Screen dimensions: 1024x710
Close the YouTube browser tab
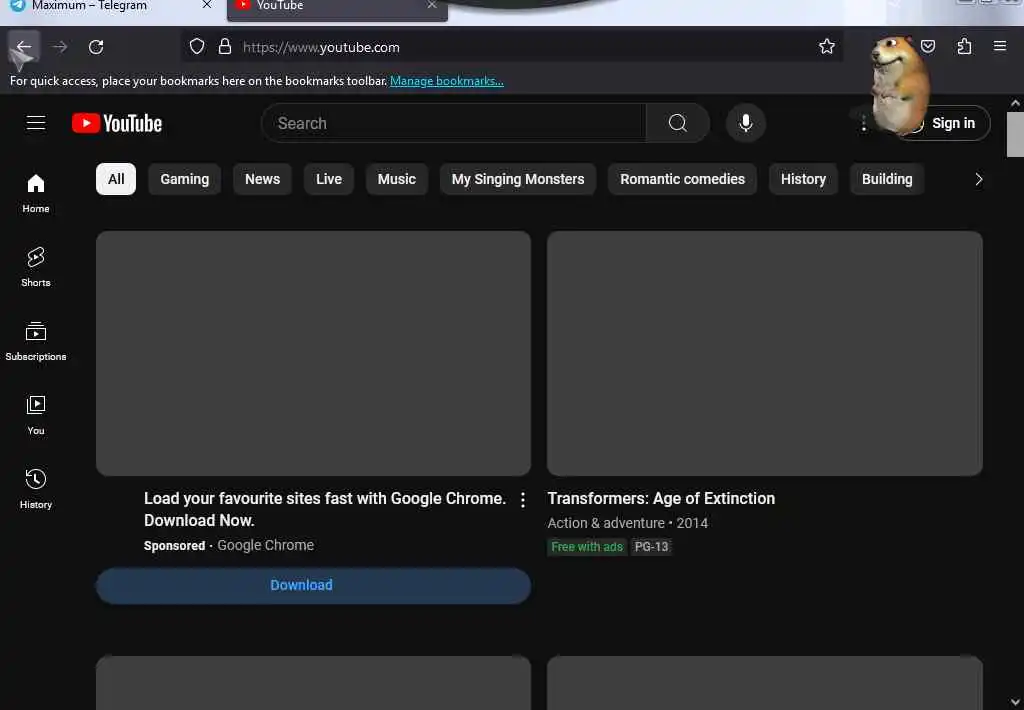click(x=432, y=5)
